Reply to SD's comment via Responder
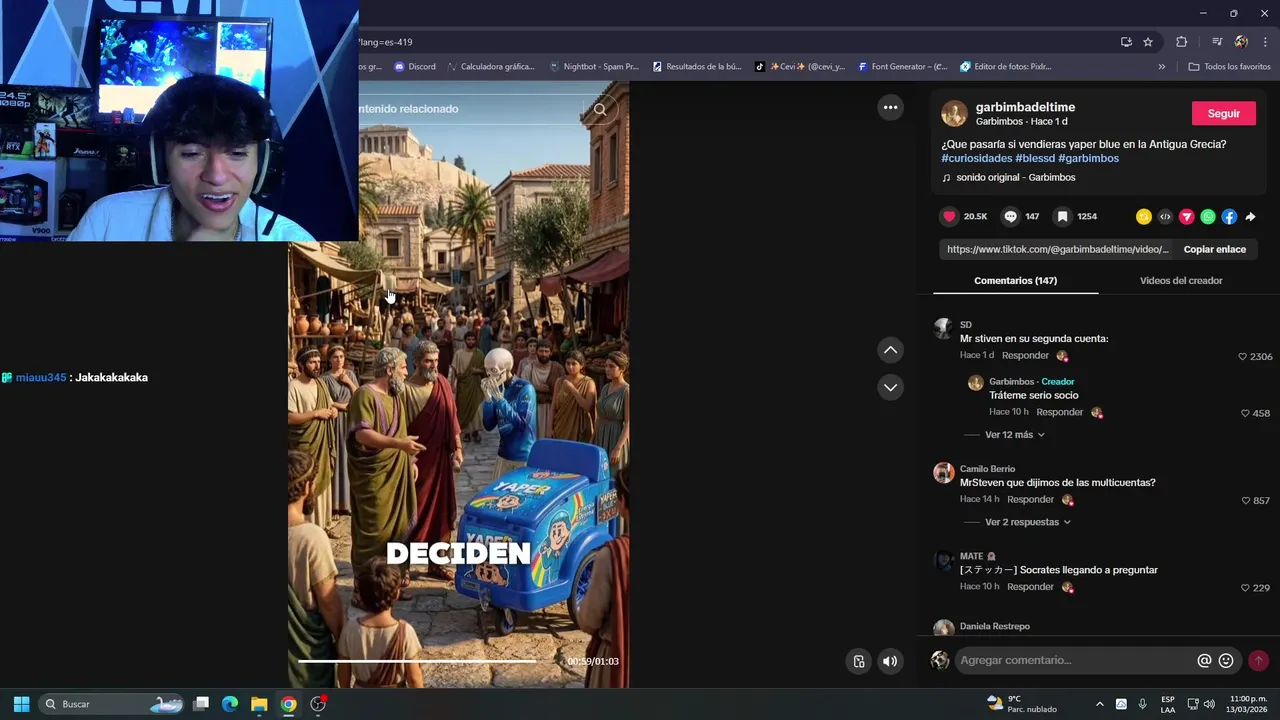This screenshot has width=1280, height=720. click(x=1025, y=355)
